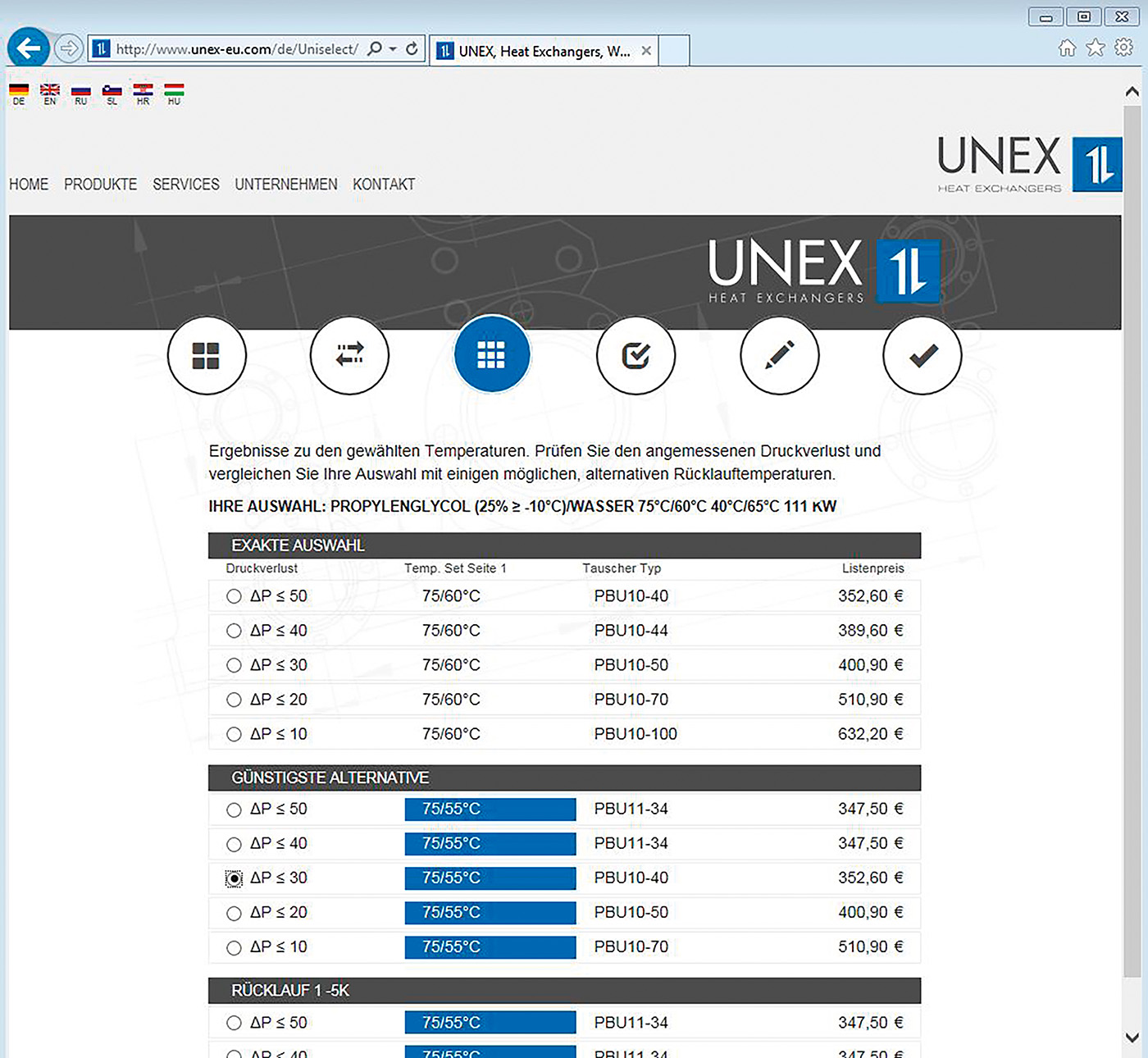The height and width of the screenshot is (1058, 1148).
Task: Select exact ΔP ≤ 20 PBU10-70 option
Action: [234, 700]
